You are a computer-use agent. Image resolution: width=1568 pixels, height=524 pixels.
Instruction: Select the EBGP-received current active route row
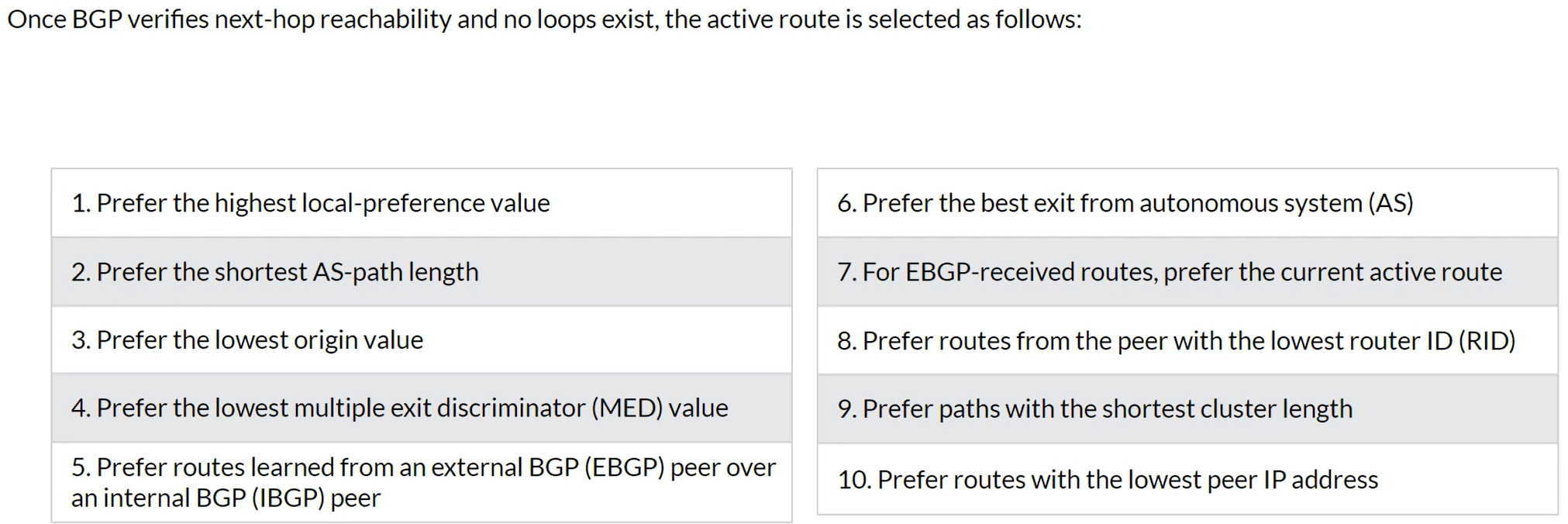pos(1187,271)
